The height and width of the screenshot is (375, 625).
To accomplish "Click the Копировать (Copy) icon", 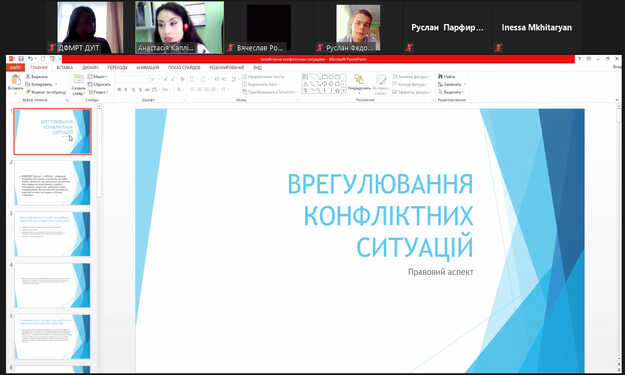I will pyautogui.click(x=28, y=84).
